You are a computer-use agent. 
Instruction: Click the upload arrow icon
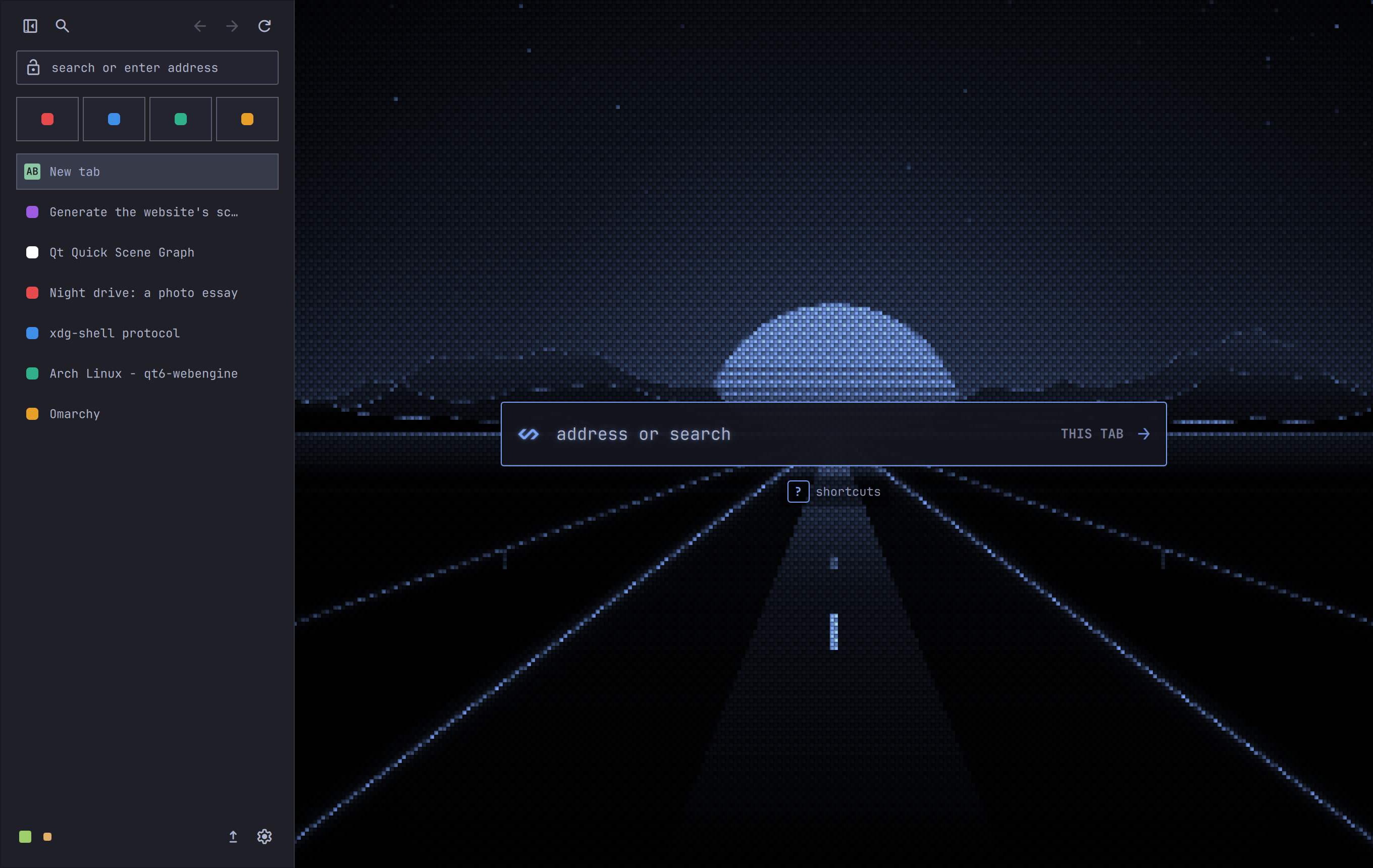tap(233, 837)
